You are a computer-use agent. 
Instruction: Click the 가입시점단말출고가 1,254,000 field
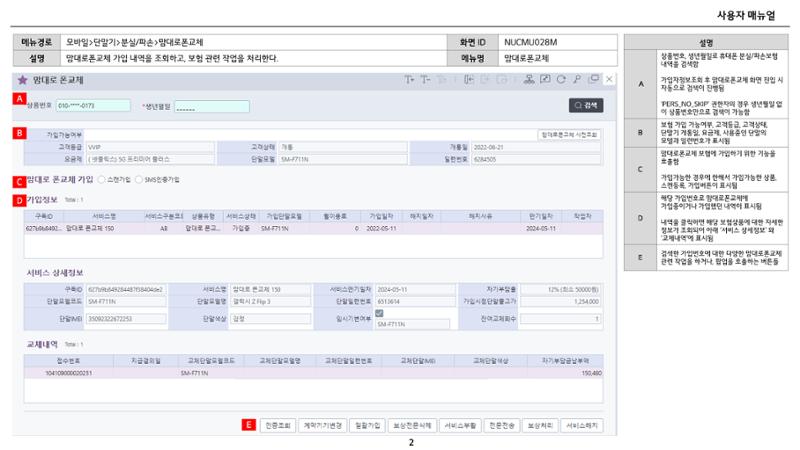click(x=560, y=302)
